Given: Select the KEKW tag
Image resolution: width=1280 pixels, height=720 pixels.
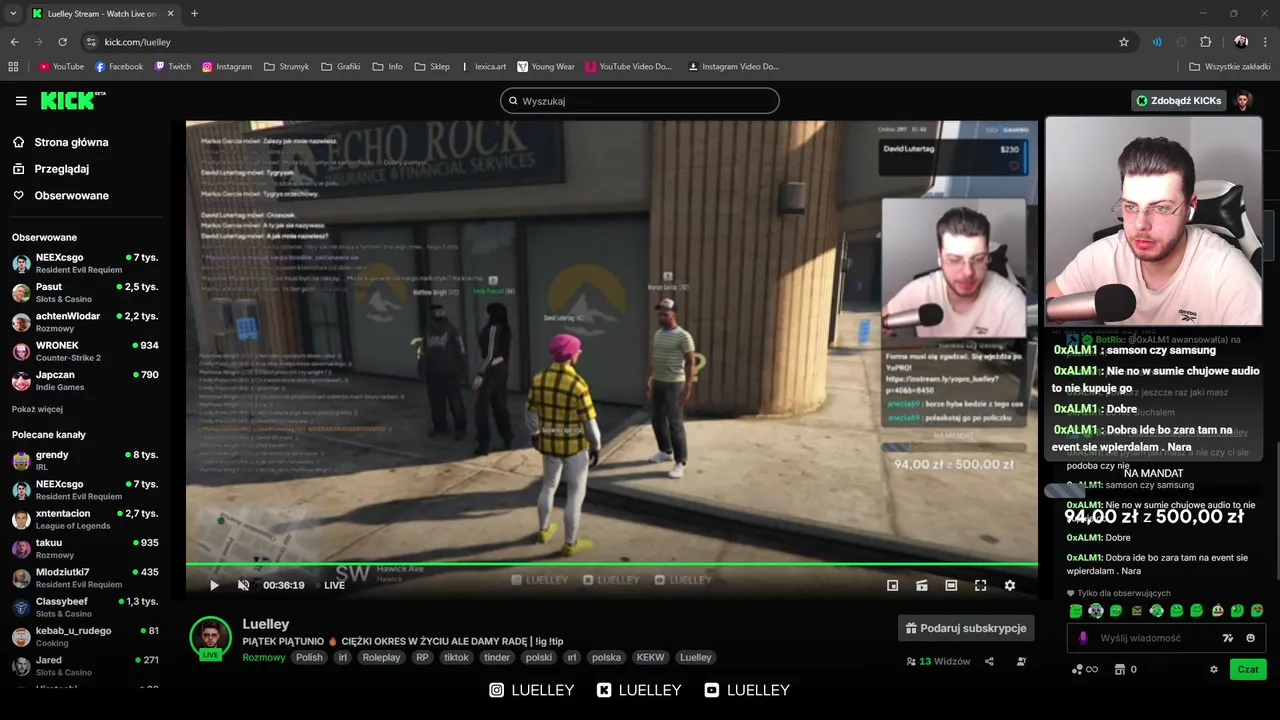Looking at the screenshot, I should (x=650, y=657).
